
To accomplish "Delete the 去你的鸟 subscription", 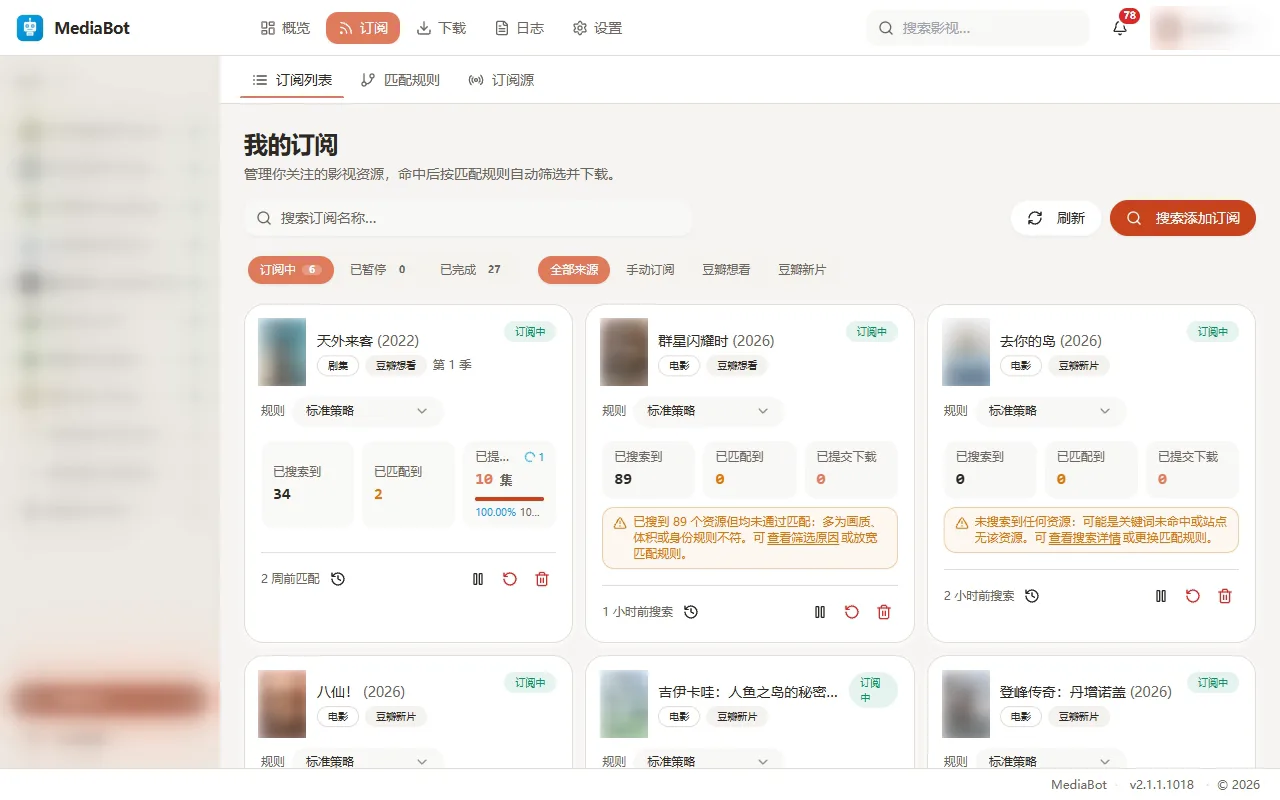I will coord(1225,596).
